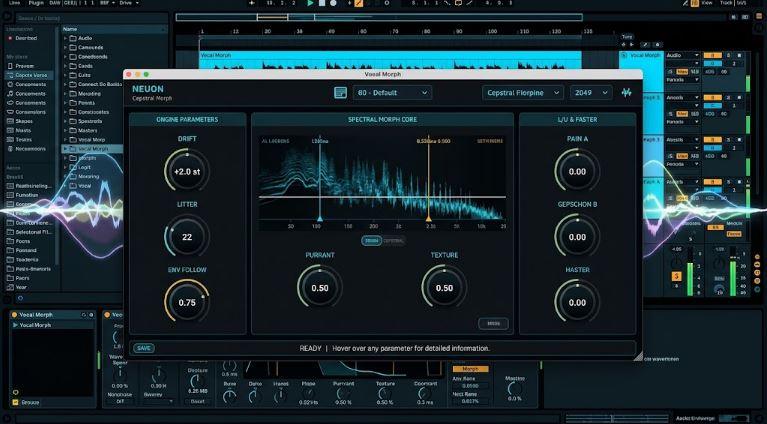Open the Connect So Bodiis folder
This screenshot has width=767, height=424.
tap(95, 85)
